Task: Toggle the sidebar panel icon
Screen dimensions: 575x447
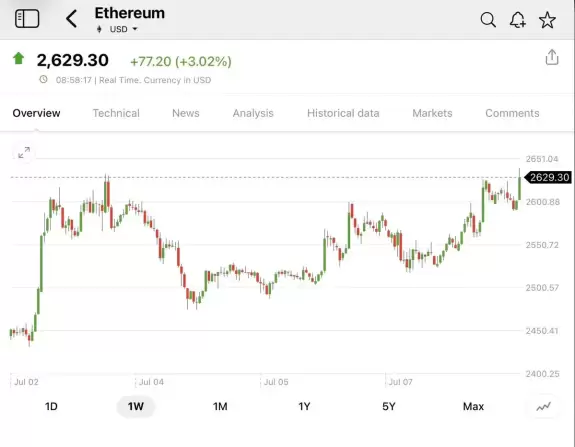Action: (27, 18)
